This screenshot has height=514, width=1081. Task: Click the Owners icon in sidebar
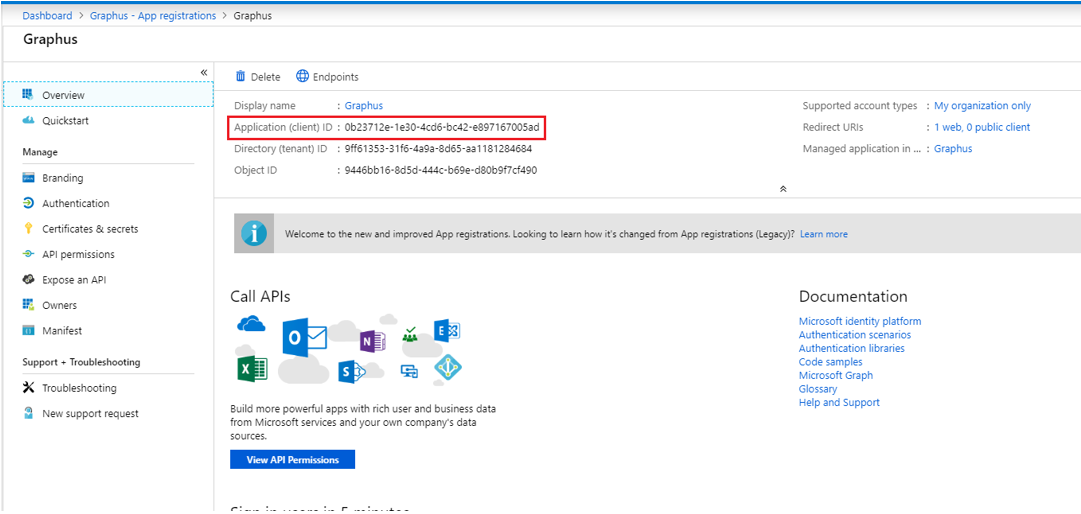click(28, 305)
